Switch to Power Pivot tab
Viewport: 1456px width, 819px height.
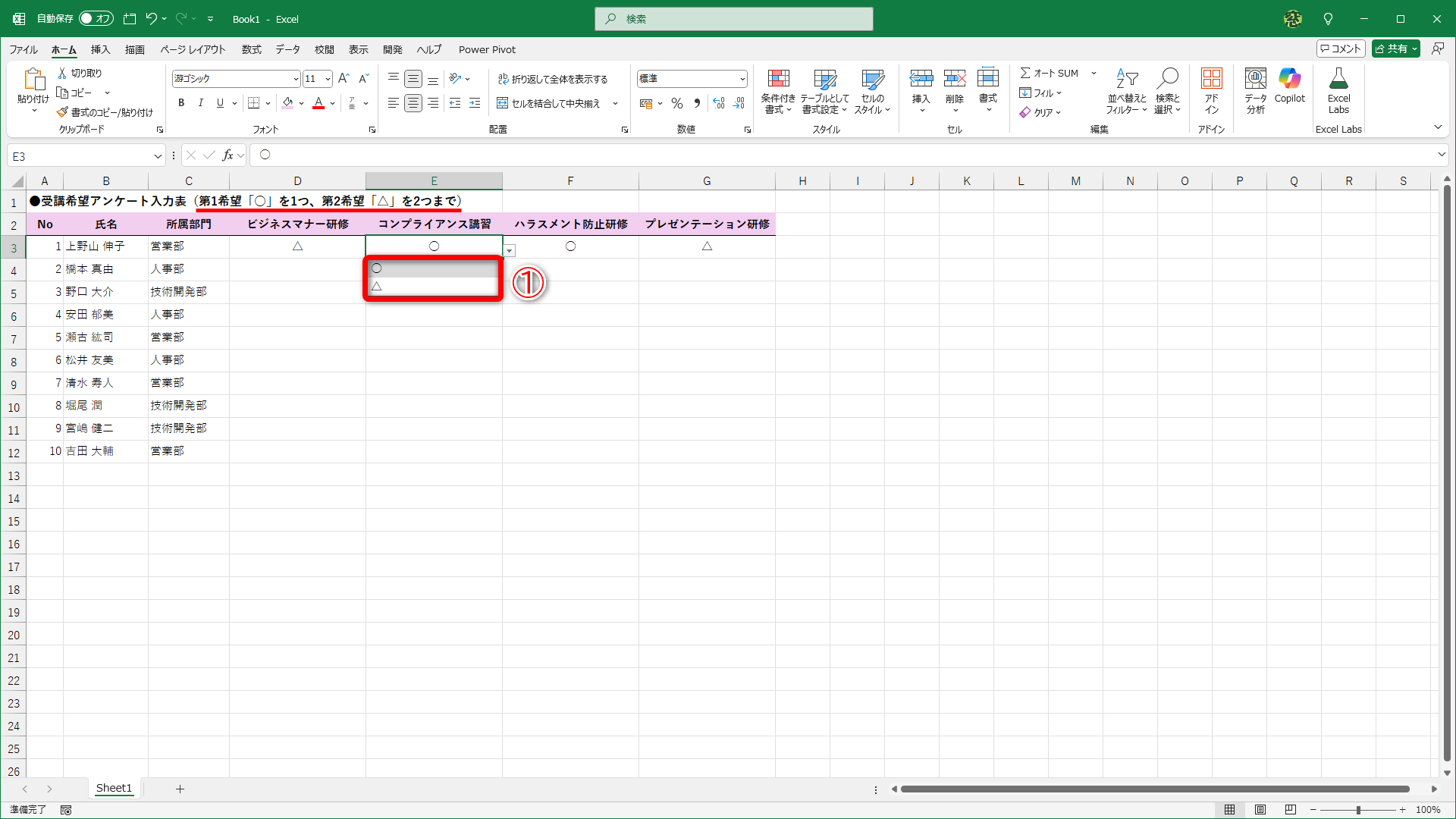pos(487,49)
